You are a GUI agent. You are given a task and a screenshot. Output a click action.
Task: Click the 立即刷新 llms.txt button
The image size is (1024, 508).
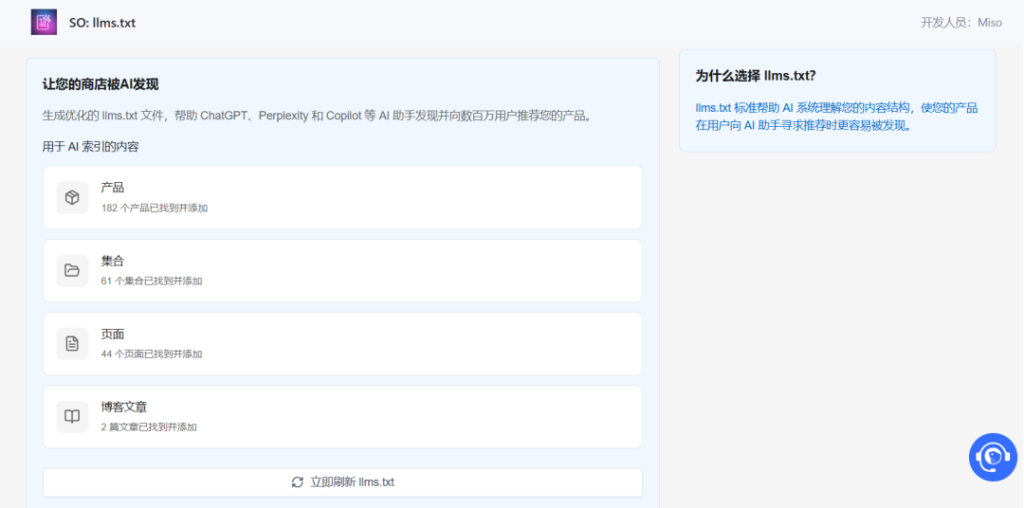coord(343,482)
